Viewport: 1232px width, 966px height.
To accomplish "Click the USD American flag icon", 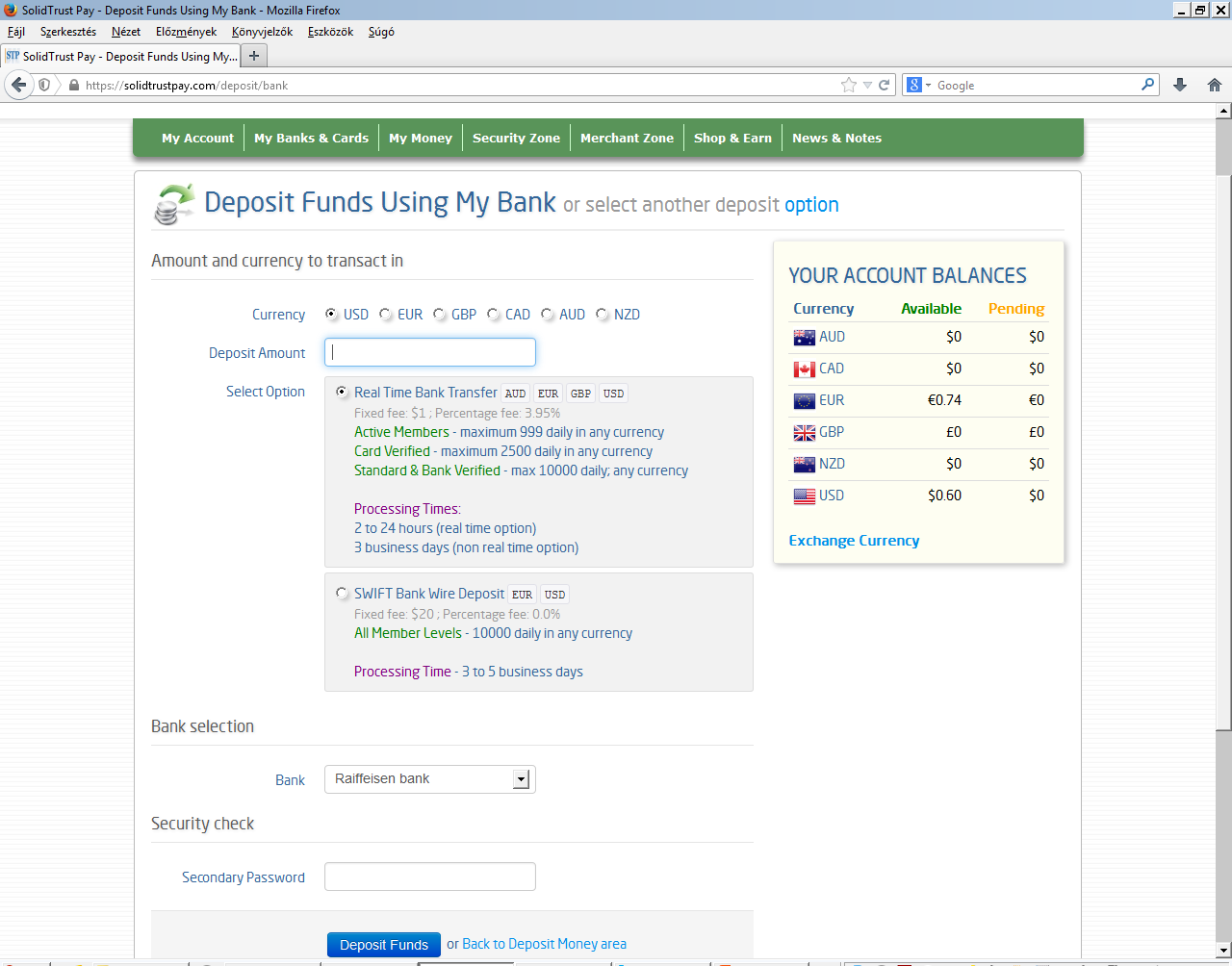I will click(804, 496).
